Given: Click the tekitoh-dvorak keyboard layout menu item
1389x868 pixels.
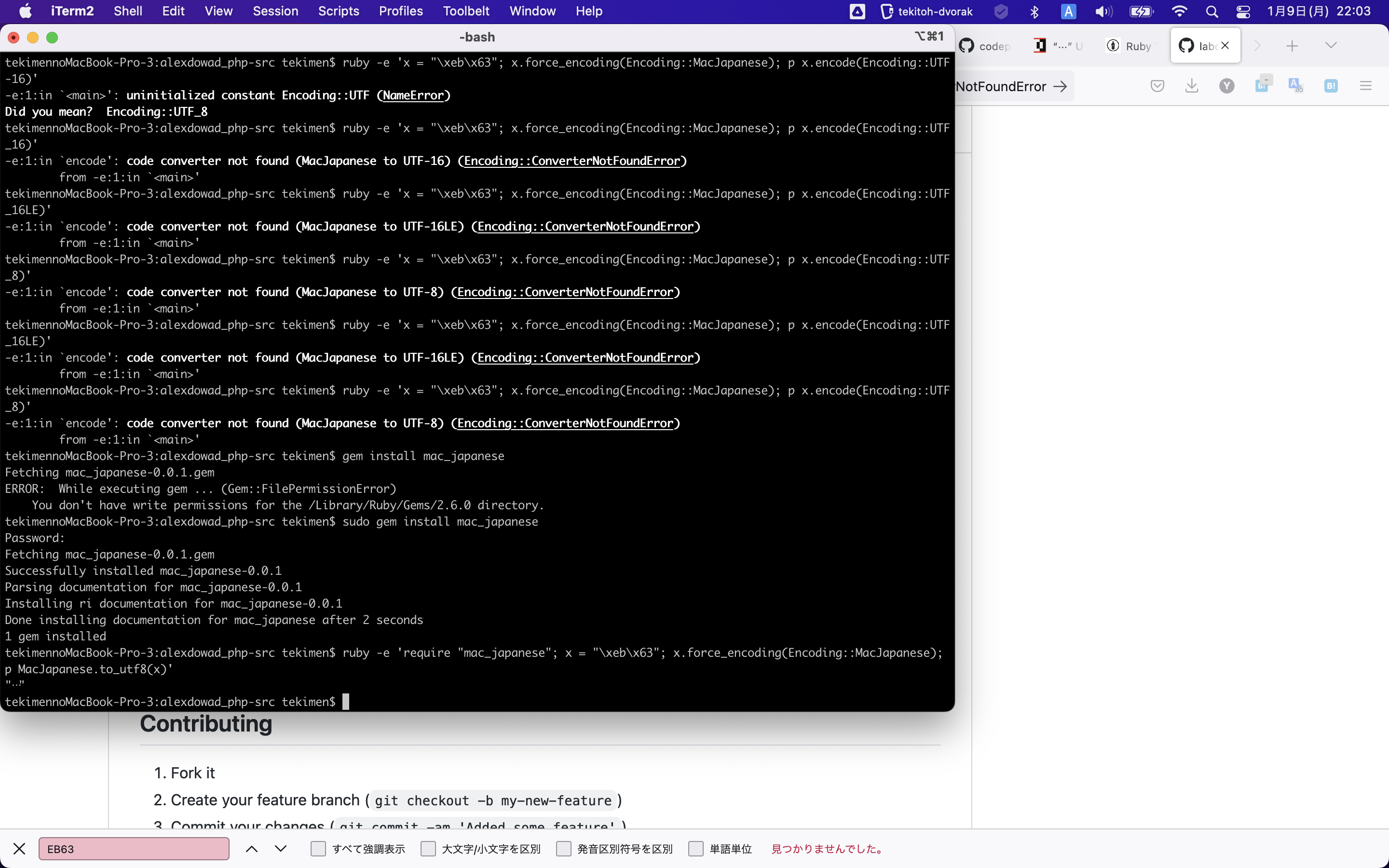Looking at the screenshot, I should [x=926, y=12].
